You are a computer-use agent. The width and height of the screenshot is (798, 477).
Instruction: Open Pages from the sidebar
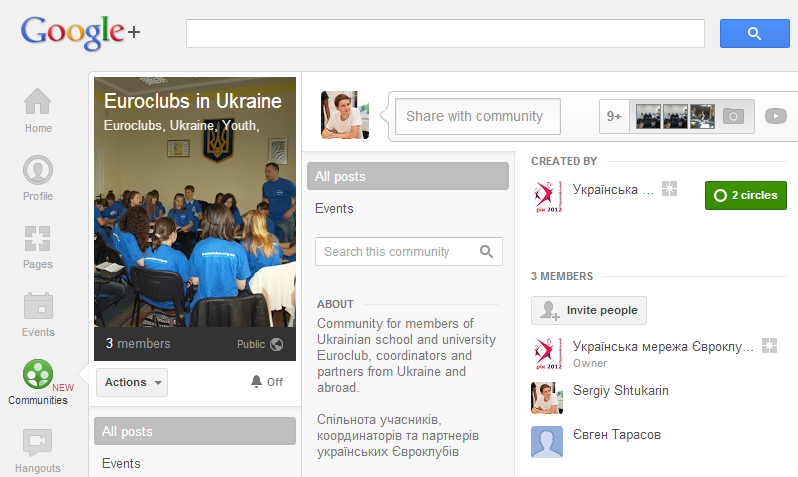pyautogui.click(x=38, y=247)
